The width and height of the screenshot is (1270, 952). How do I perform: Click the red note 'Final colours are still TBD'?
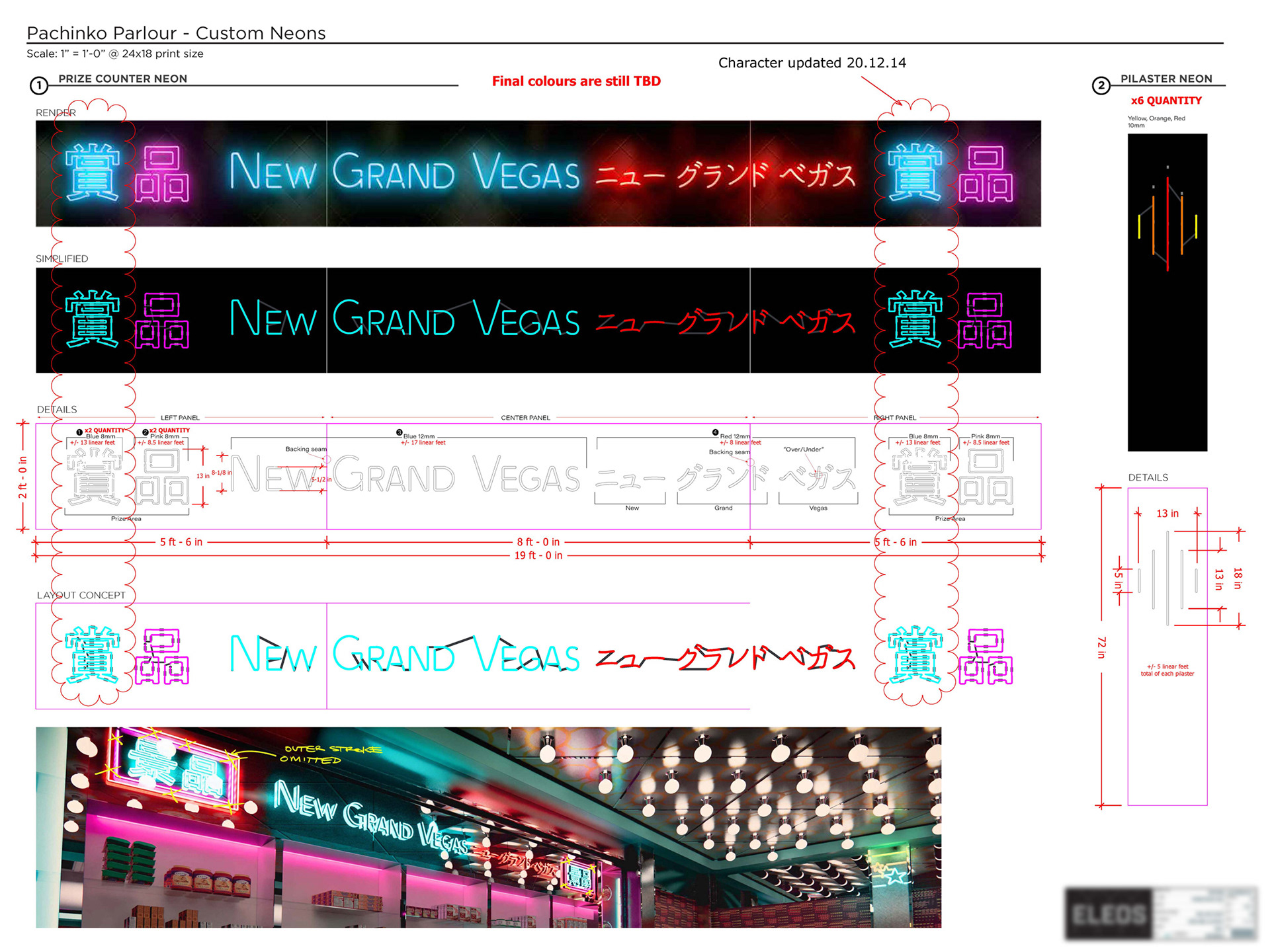[576, 81]
